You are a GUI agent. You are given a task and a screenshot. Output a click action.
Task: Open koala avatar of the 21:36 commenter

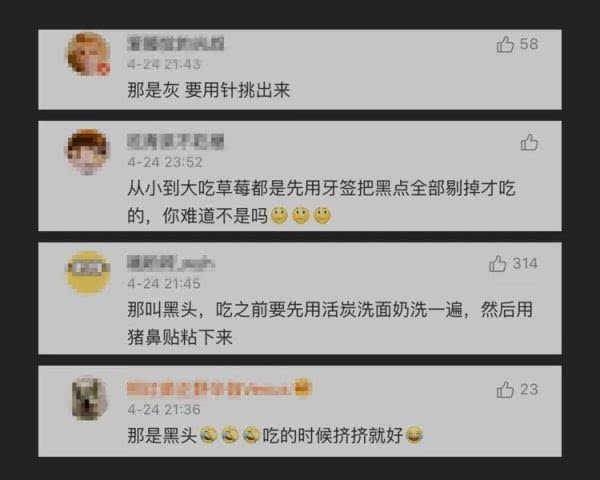tap(90, 398)
